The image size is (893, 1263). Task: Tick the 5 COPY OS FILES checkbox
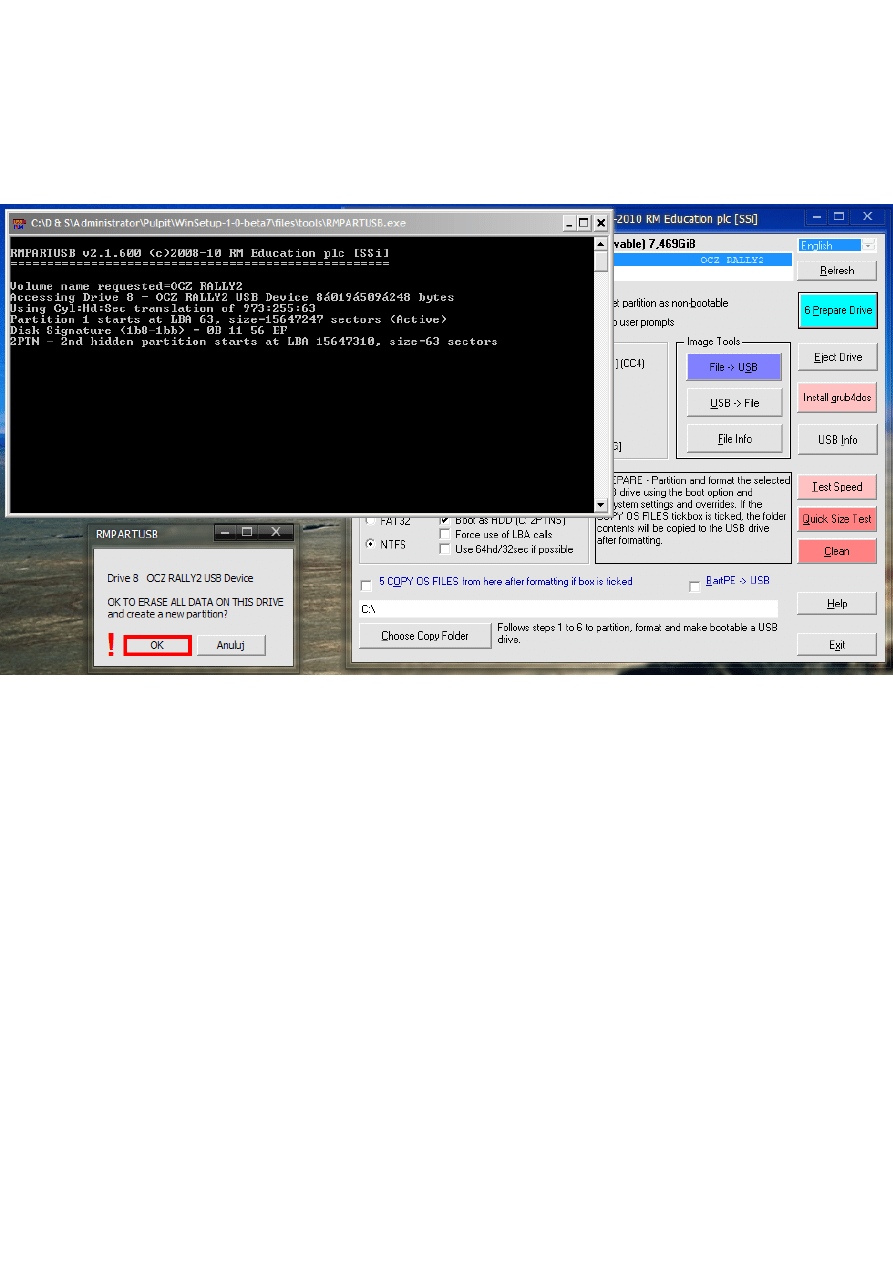click(x=367, y=584)
